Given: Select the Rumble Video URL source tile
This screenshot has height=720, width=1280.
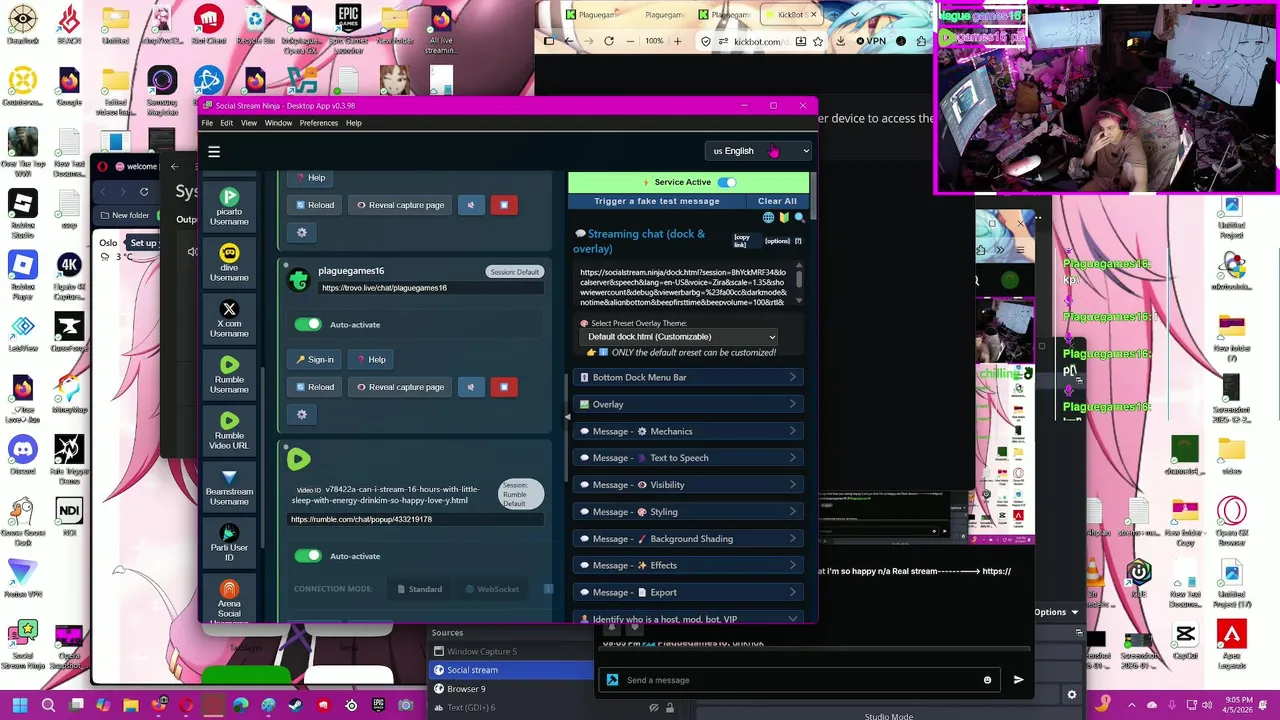Looking at the screenshot, I should click(x=229, y=431).
